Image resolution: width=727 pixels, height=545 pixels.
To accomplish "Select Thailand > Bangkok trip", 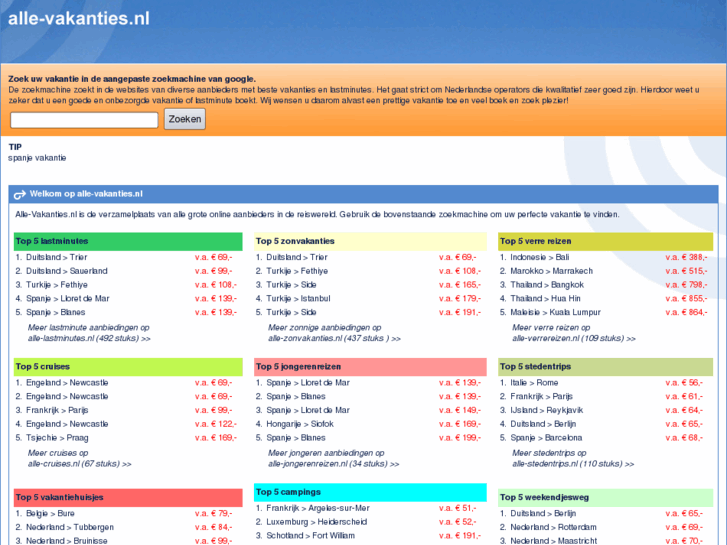I will (547, 285).
